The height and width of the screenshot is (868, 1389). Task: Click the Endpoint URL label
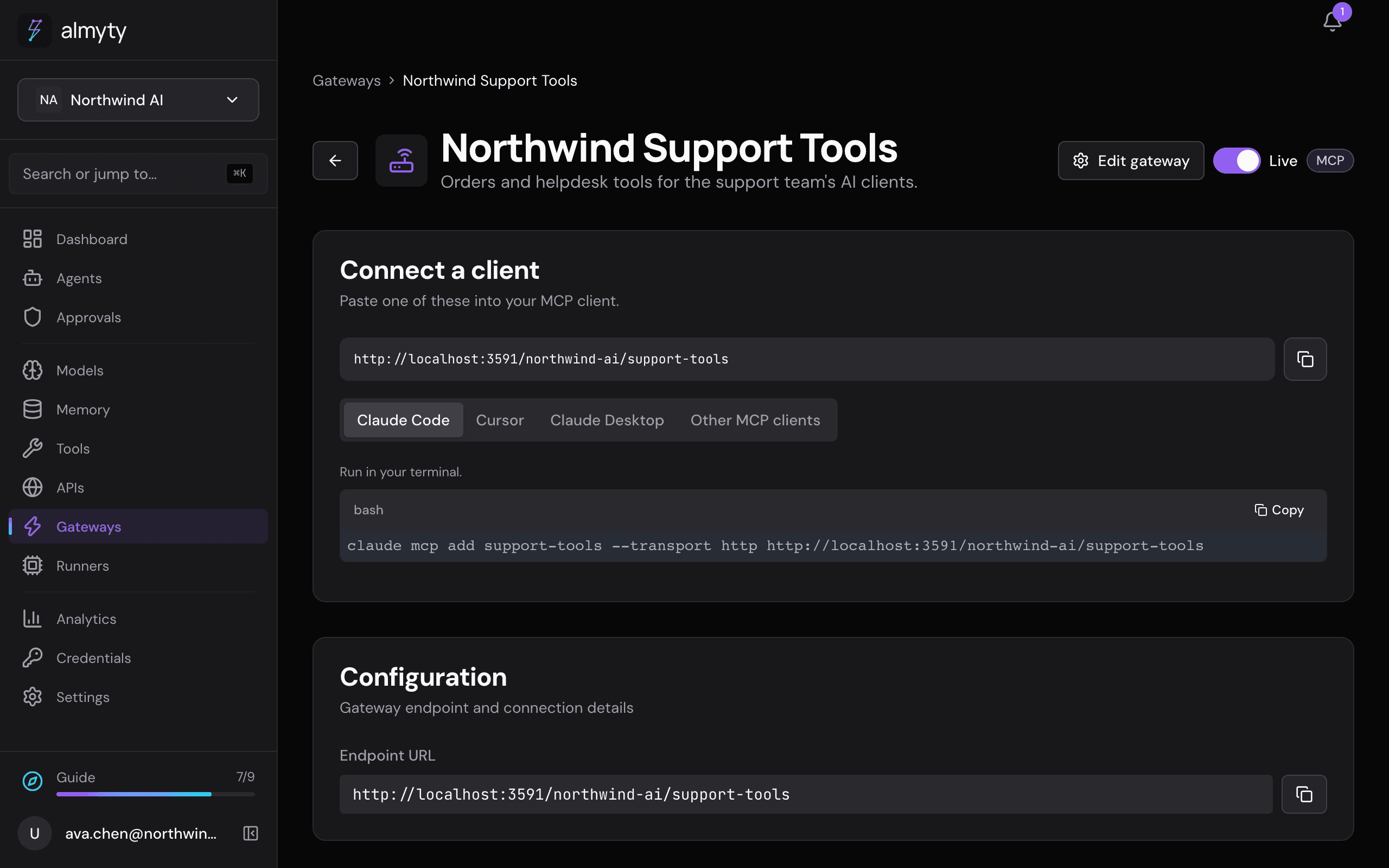point(387,756)
